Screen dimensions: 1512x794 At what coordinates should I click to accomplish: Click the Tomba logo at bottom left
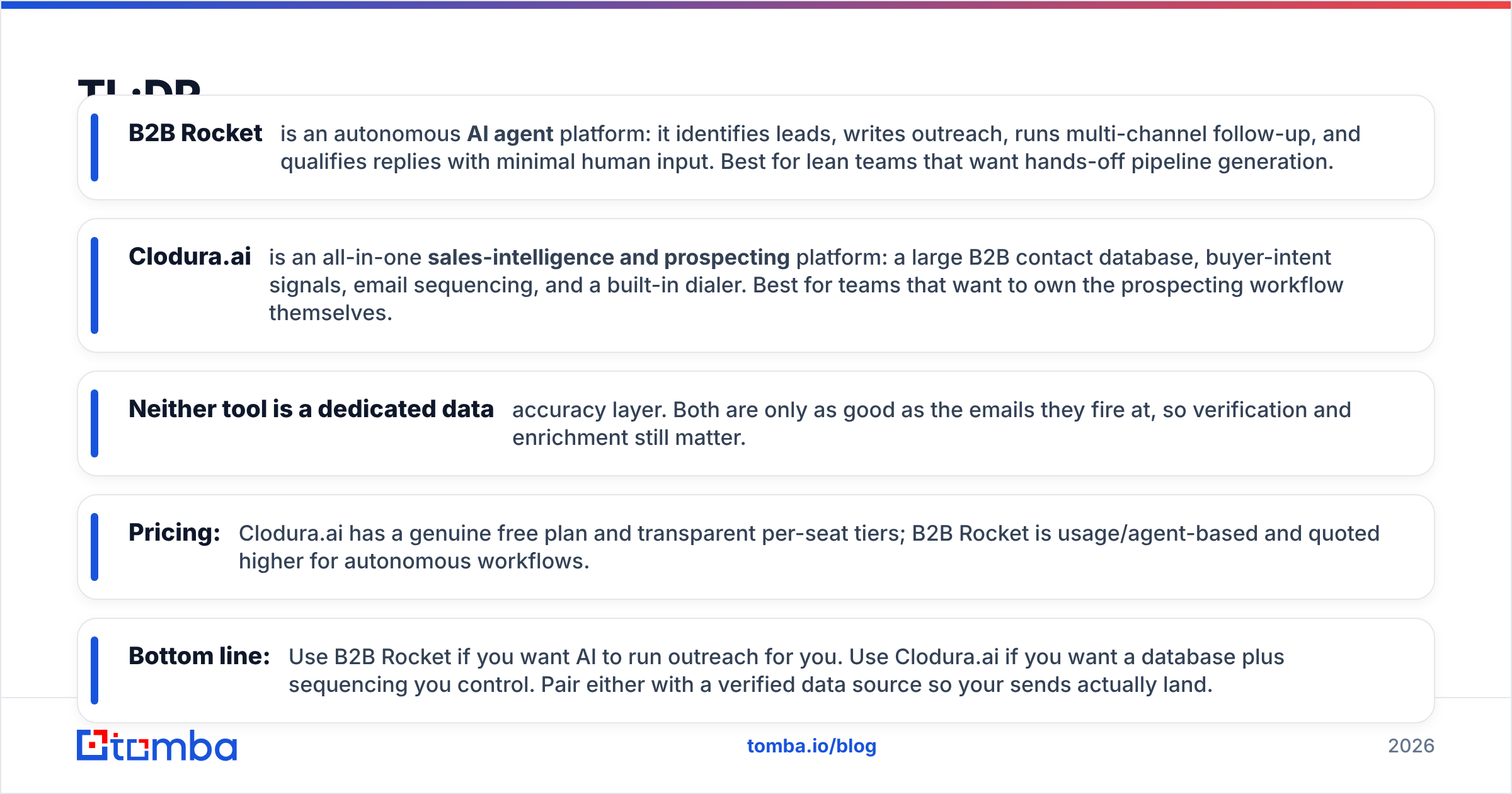[x=157, y=745]
